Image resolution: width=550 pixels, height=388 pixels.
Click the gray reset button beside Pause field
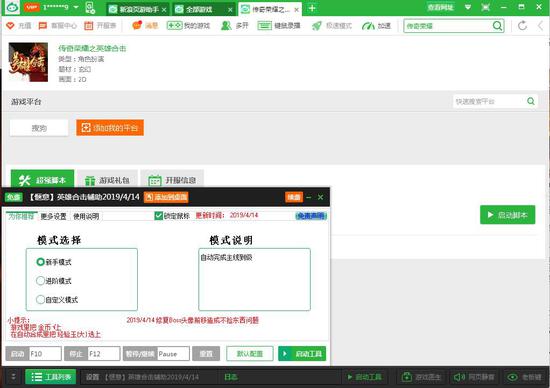tap(206, 354)
